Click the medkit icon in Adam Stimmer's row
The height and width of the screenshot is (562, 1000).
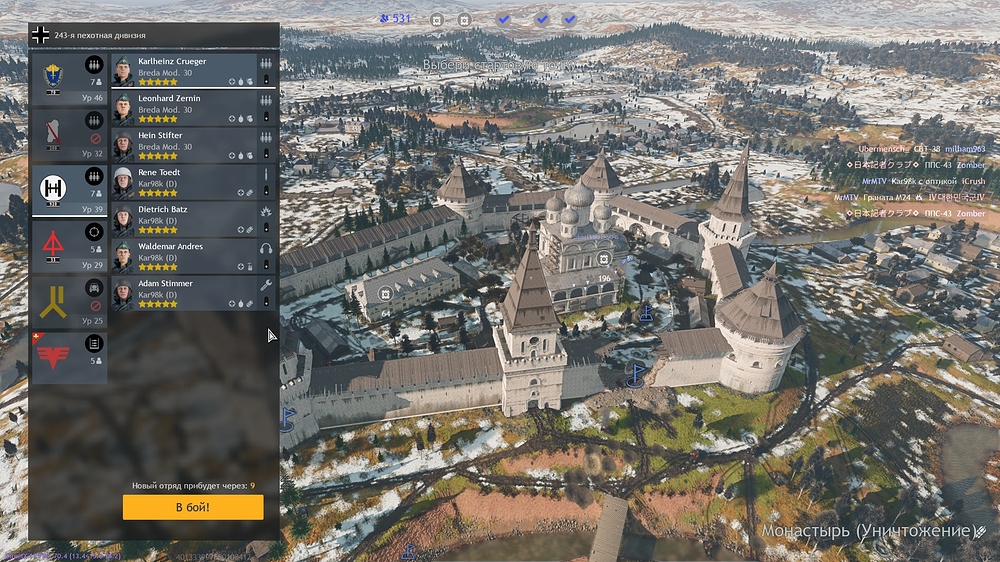(232, 304)
